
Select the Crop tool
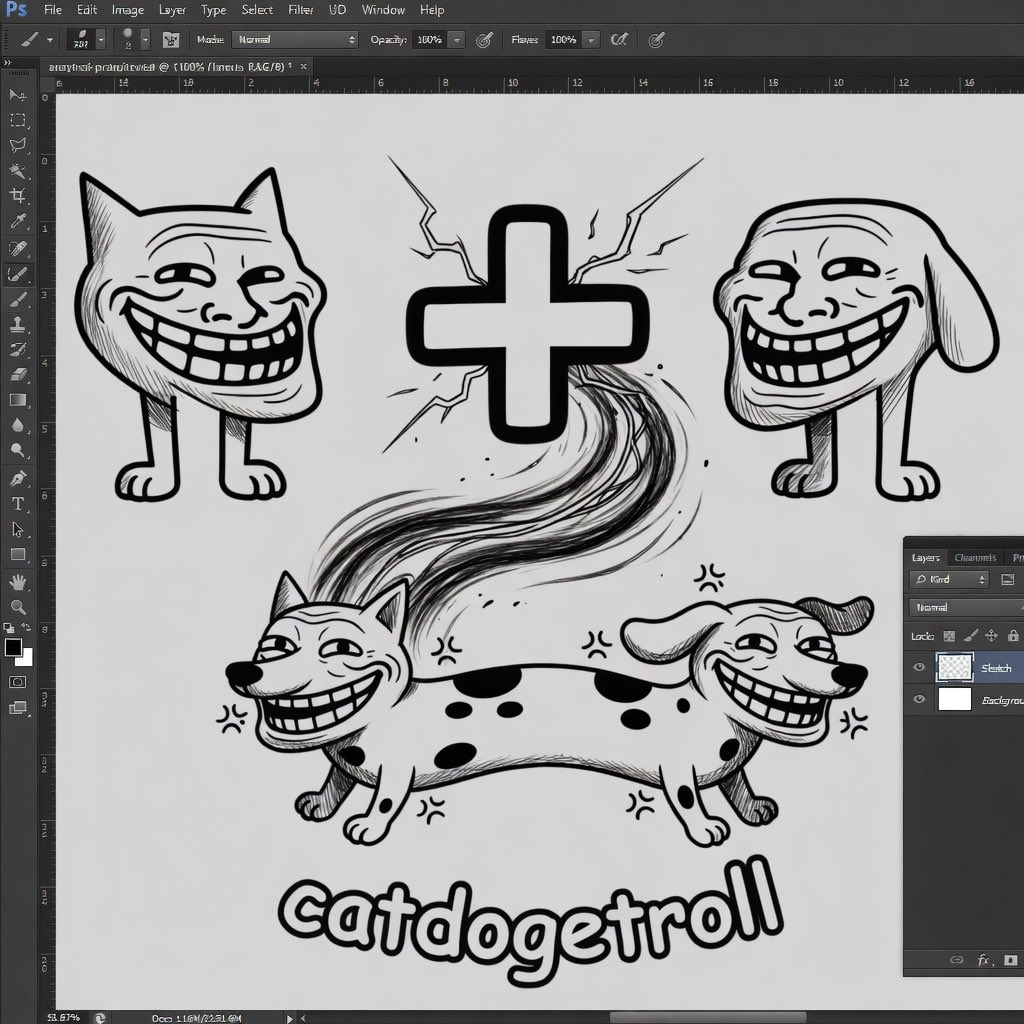coord(18,196)
